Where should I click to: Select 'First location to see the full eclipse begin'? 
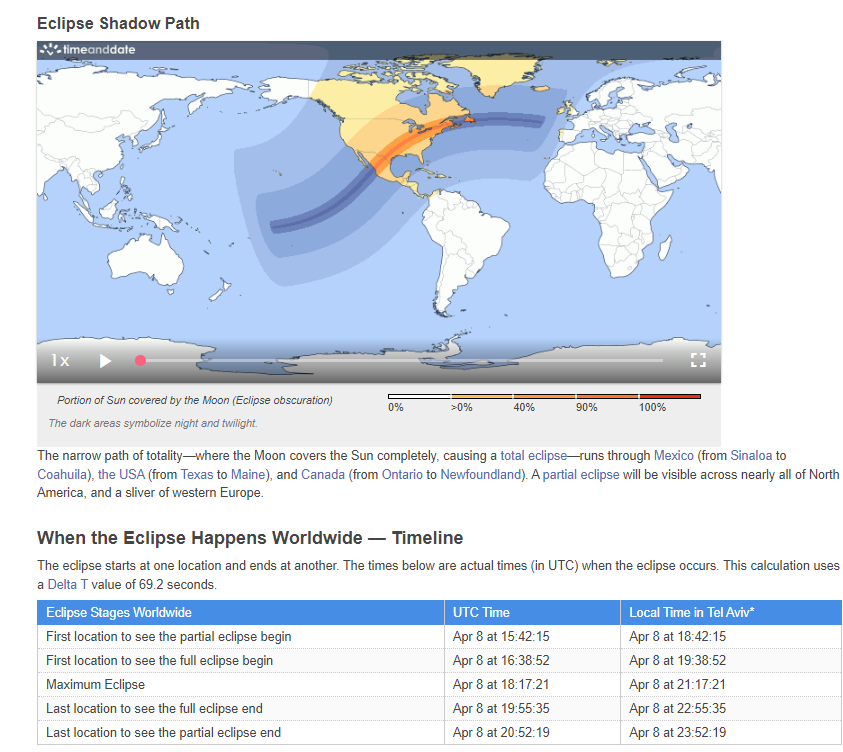tap(159, 661)
